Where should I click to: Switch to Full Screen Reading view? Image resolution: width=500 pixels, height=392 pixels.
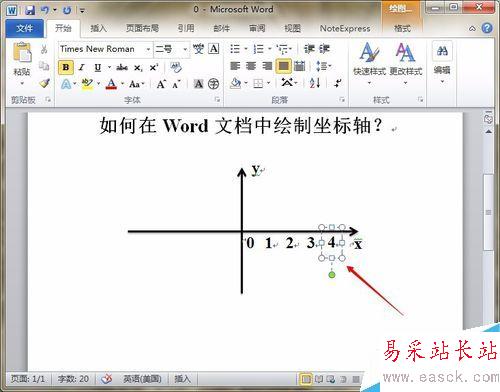tap(319, 379)
